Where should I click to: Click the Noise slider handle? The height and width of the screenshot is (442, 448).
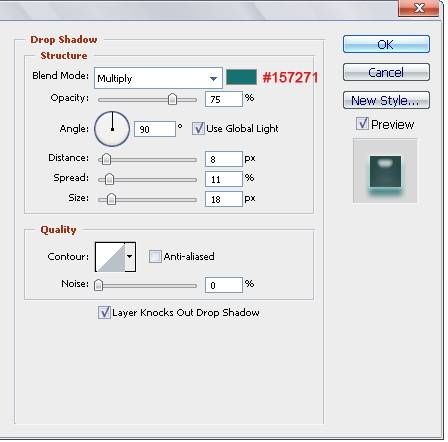(98, 285)
